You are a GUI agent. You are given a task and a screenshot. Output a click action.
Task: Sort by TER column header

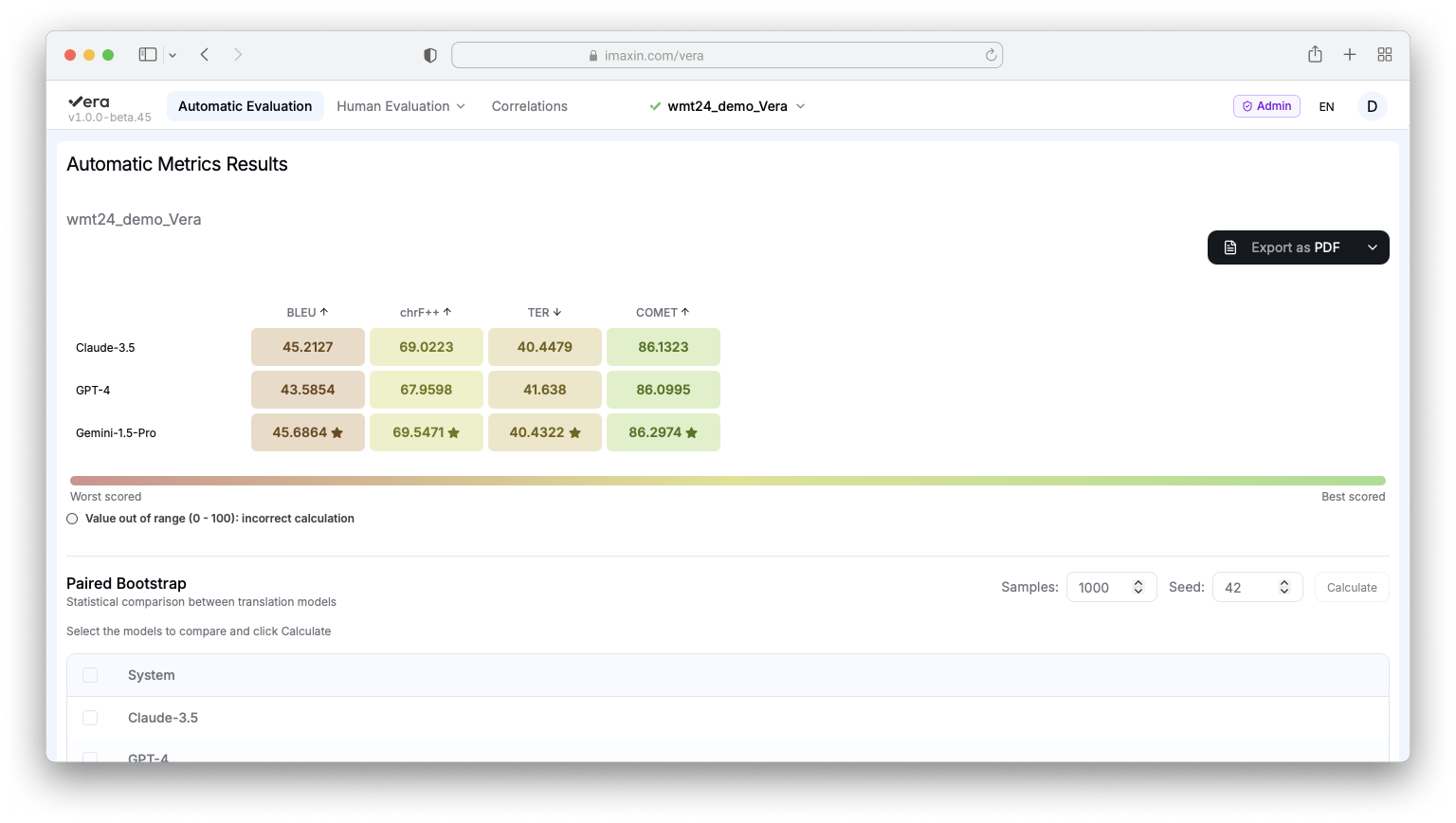tap(544, 312)
